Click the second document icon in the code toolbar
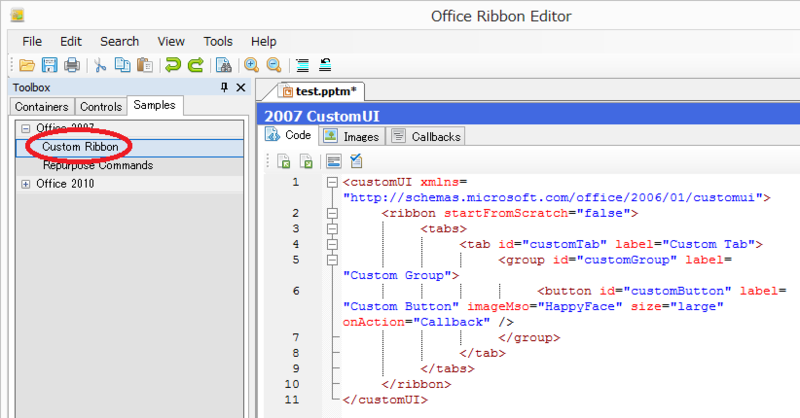This screenshot has width=800, height=418. point(306,162)
